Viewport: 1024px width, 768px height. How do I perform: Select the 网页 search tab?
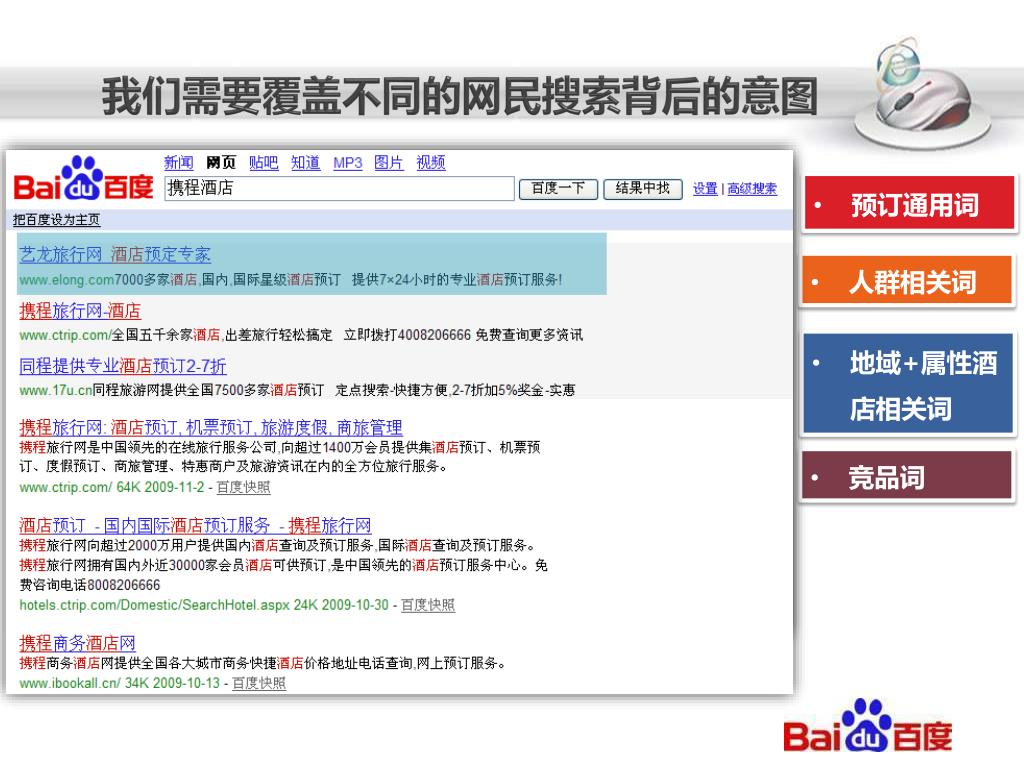click(221, 163)
